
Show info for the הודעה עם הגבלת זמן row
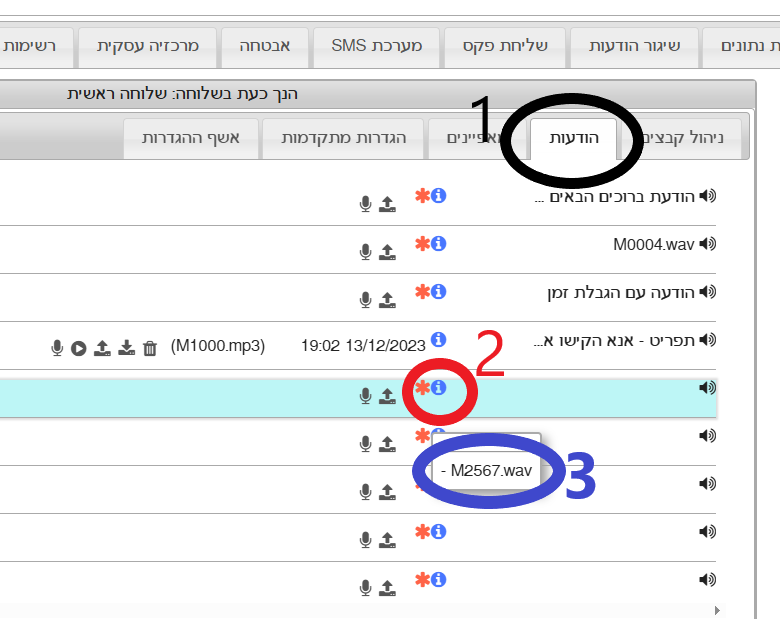(438, 291)
